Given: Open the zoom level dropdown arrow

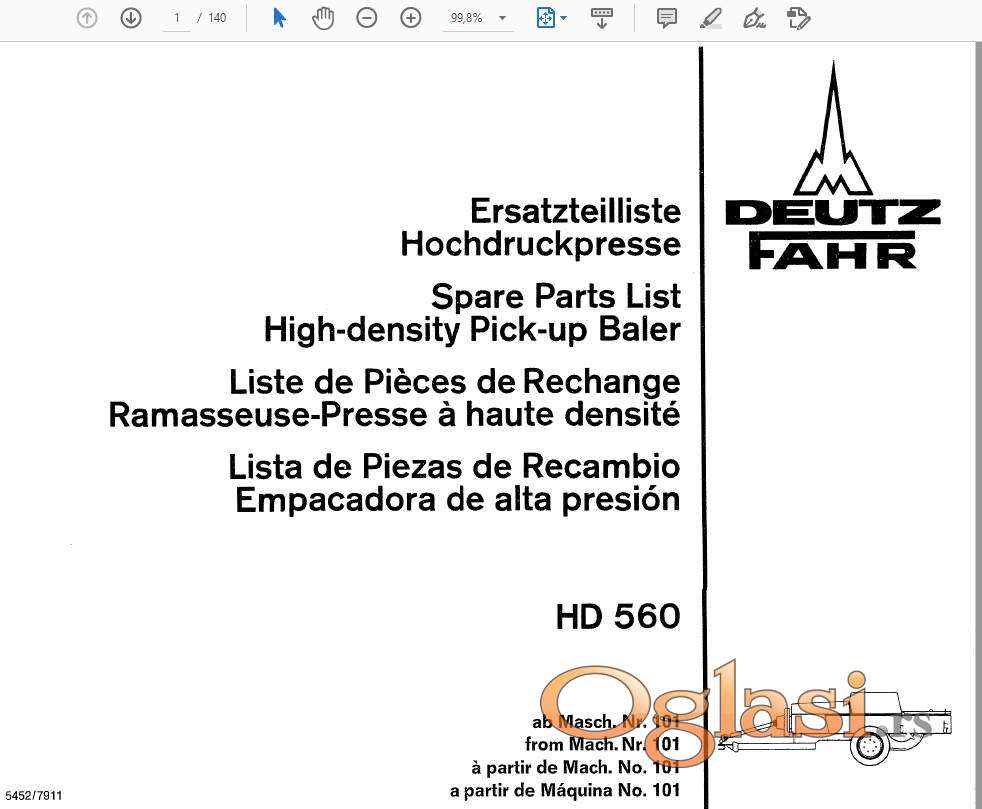Looking at the screenshot, I should pos(502,18).
